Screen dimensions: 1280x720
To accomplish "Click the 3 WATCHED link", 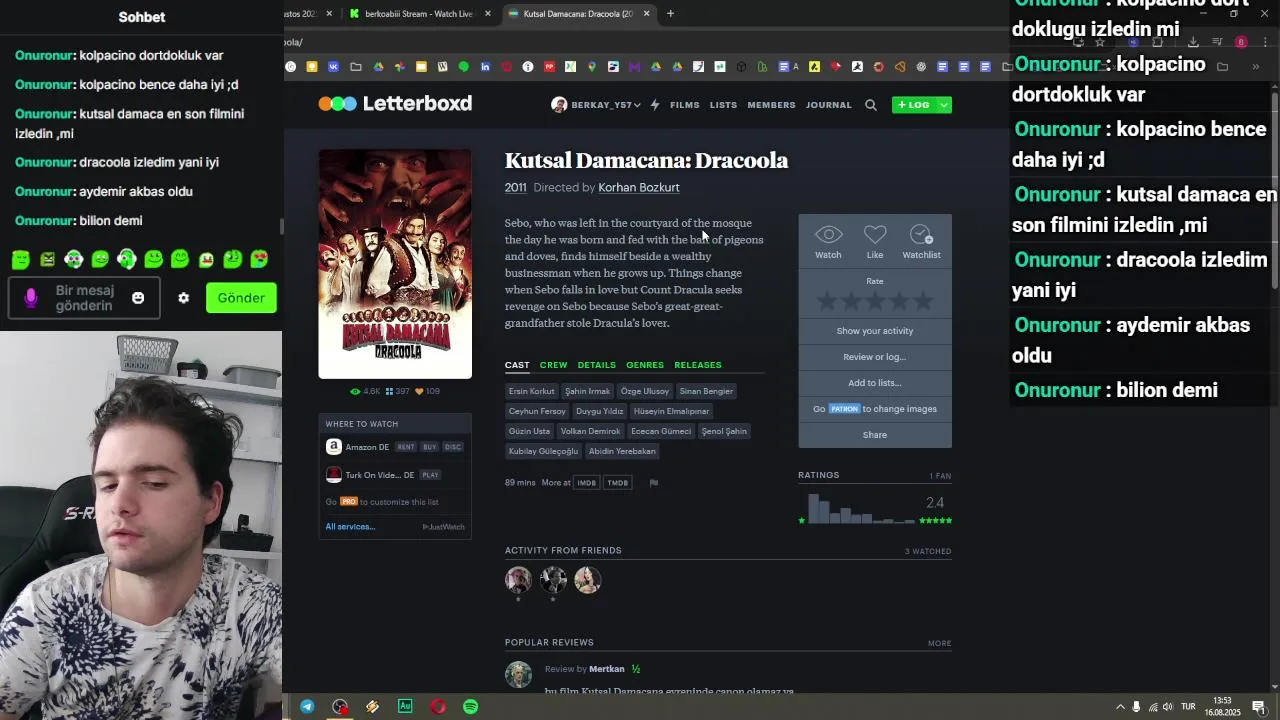I will coord(928,552).
